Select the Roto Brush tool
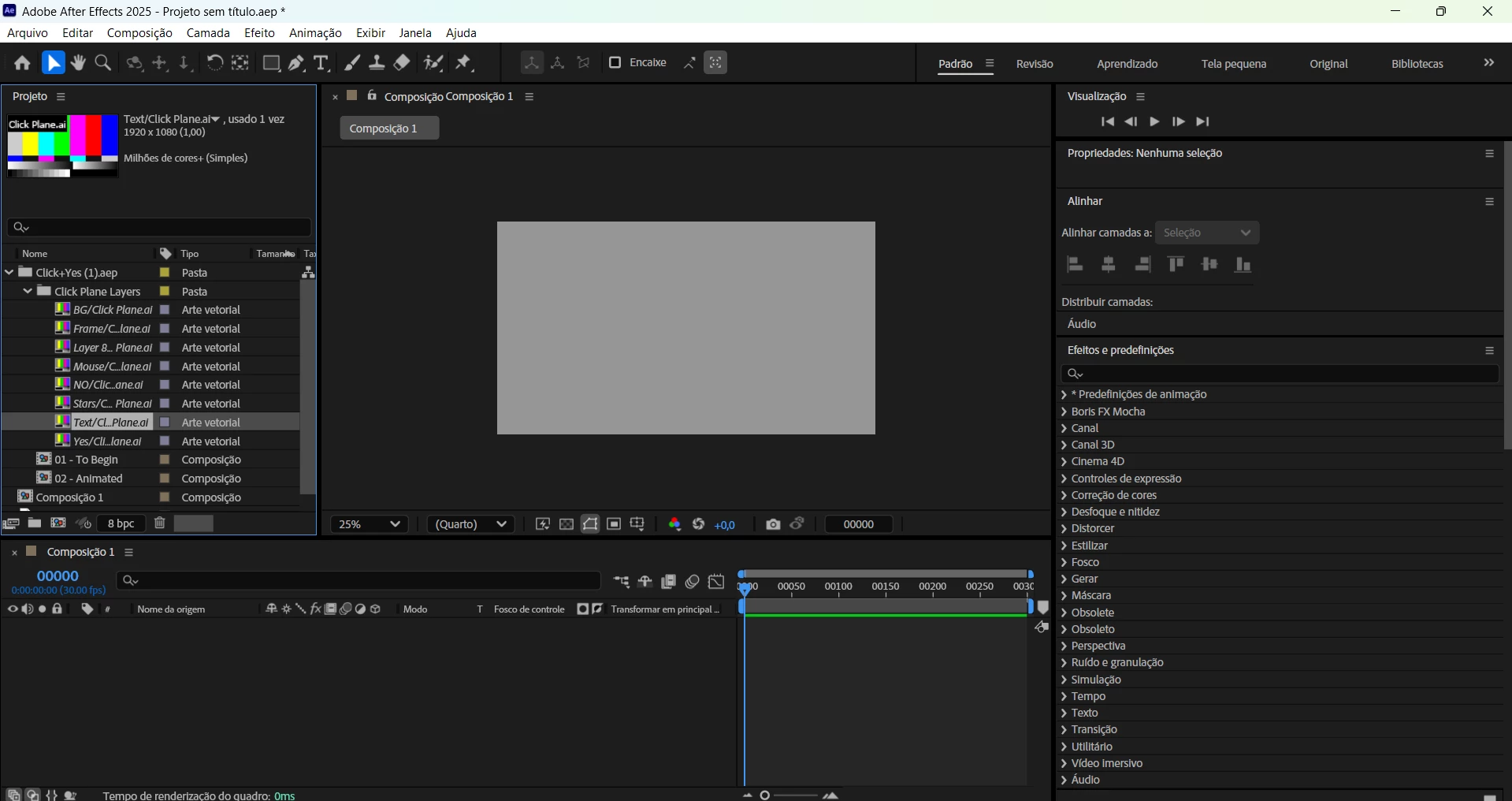 [433, 63]
